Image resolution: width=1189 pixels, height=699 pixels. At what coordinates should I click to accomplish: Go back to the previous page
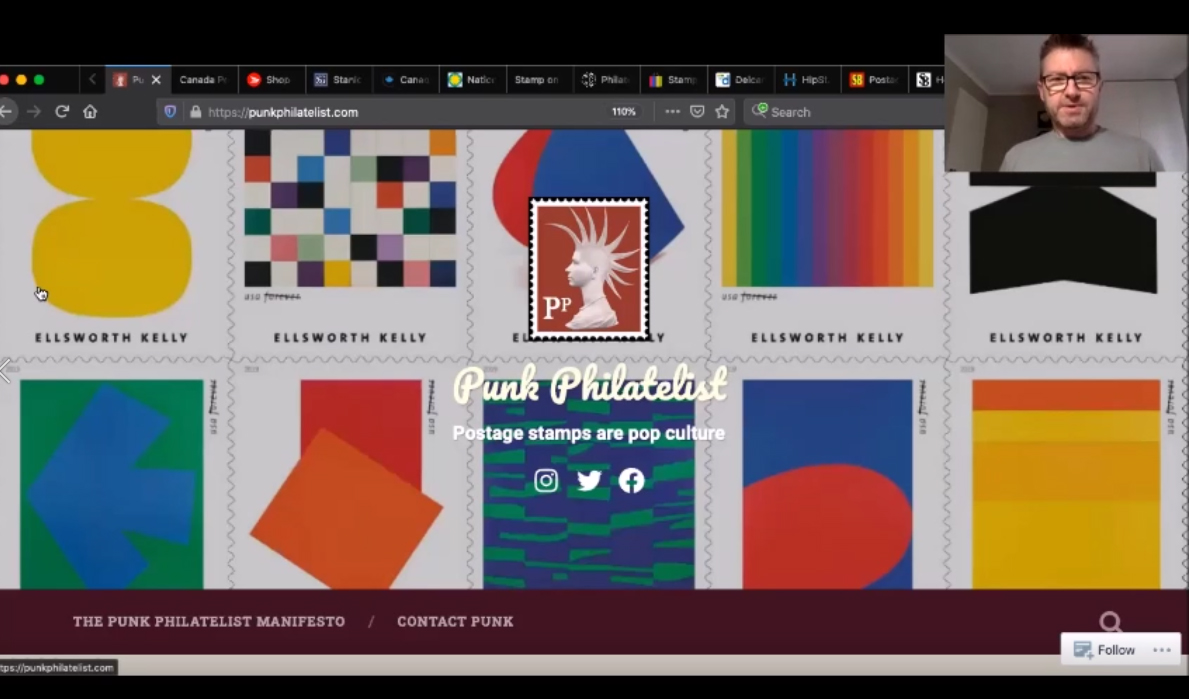[7, 111]
